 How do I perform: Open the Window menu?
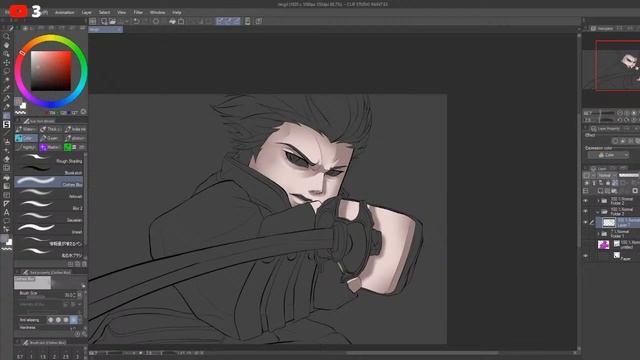point(157,12)
